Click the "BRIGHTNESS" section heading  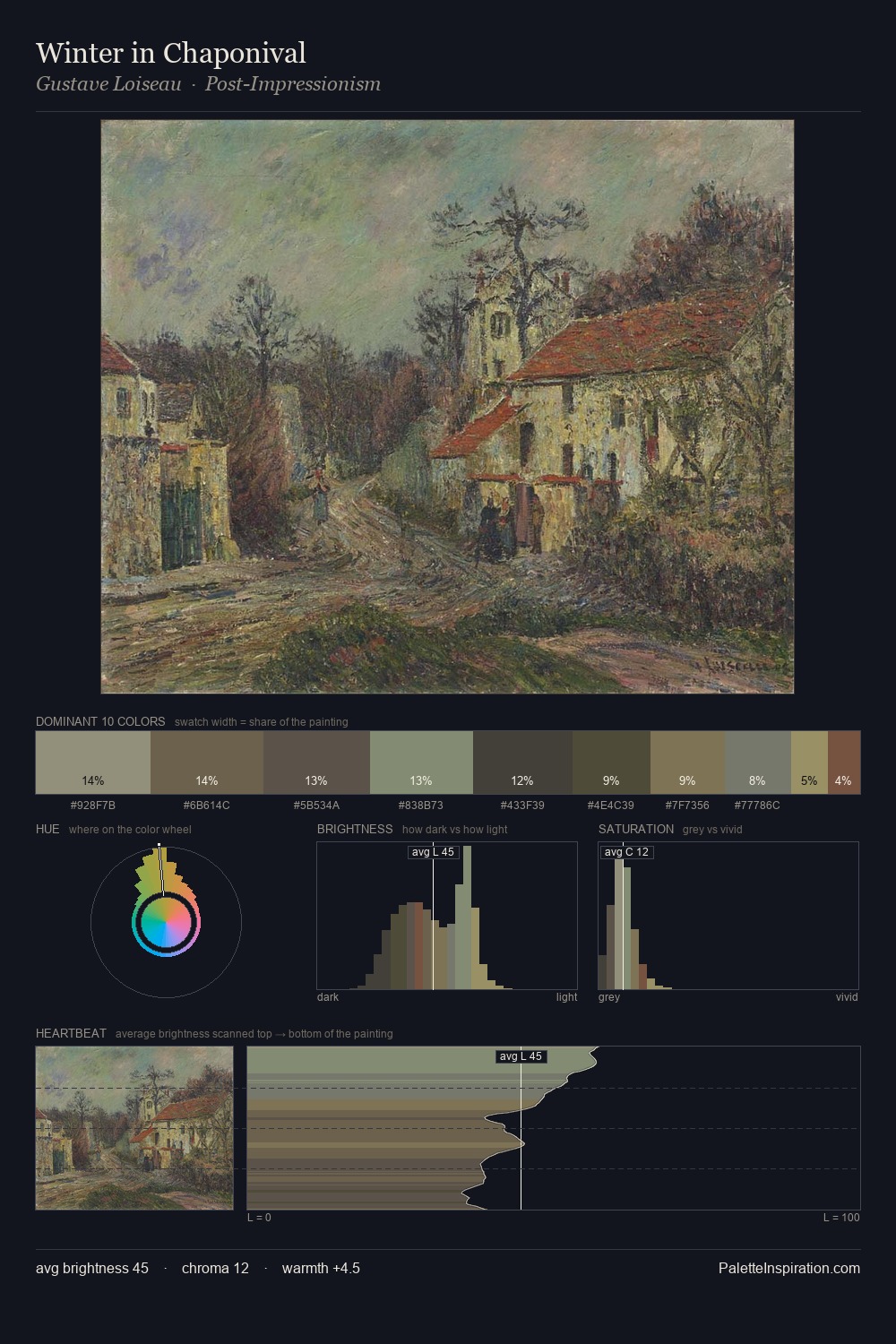[x=355, y=829]
